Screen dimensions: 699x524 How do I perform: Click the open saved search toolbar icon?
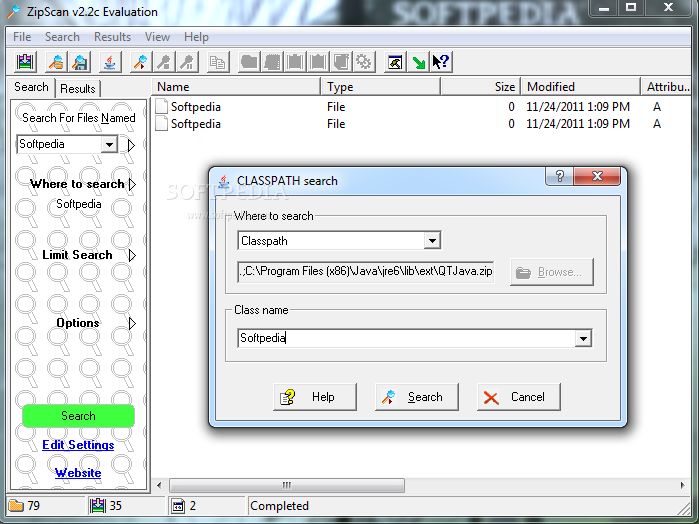click(56, 62)
